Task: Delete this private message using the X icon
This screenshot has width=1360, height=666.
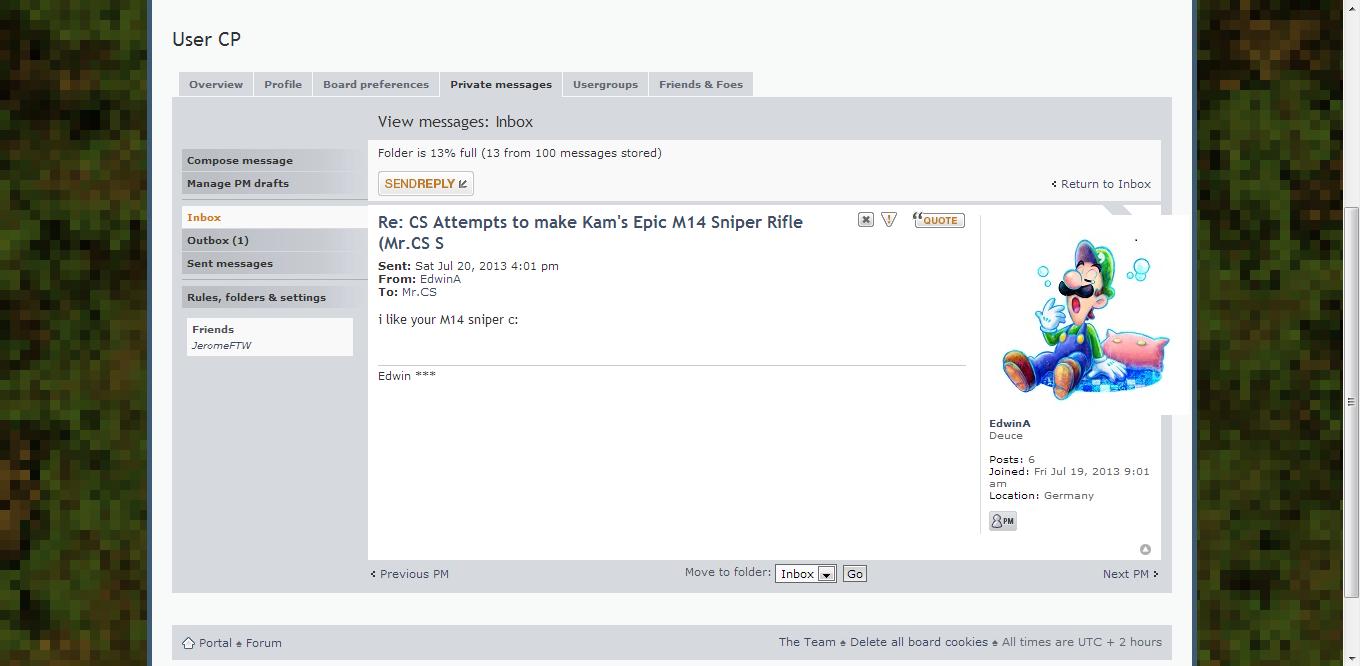Action: (865, 219)
